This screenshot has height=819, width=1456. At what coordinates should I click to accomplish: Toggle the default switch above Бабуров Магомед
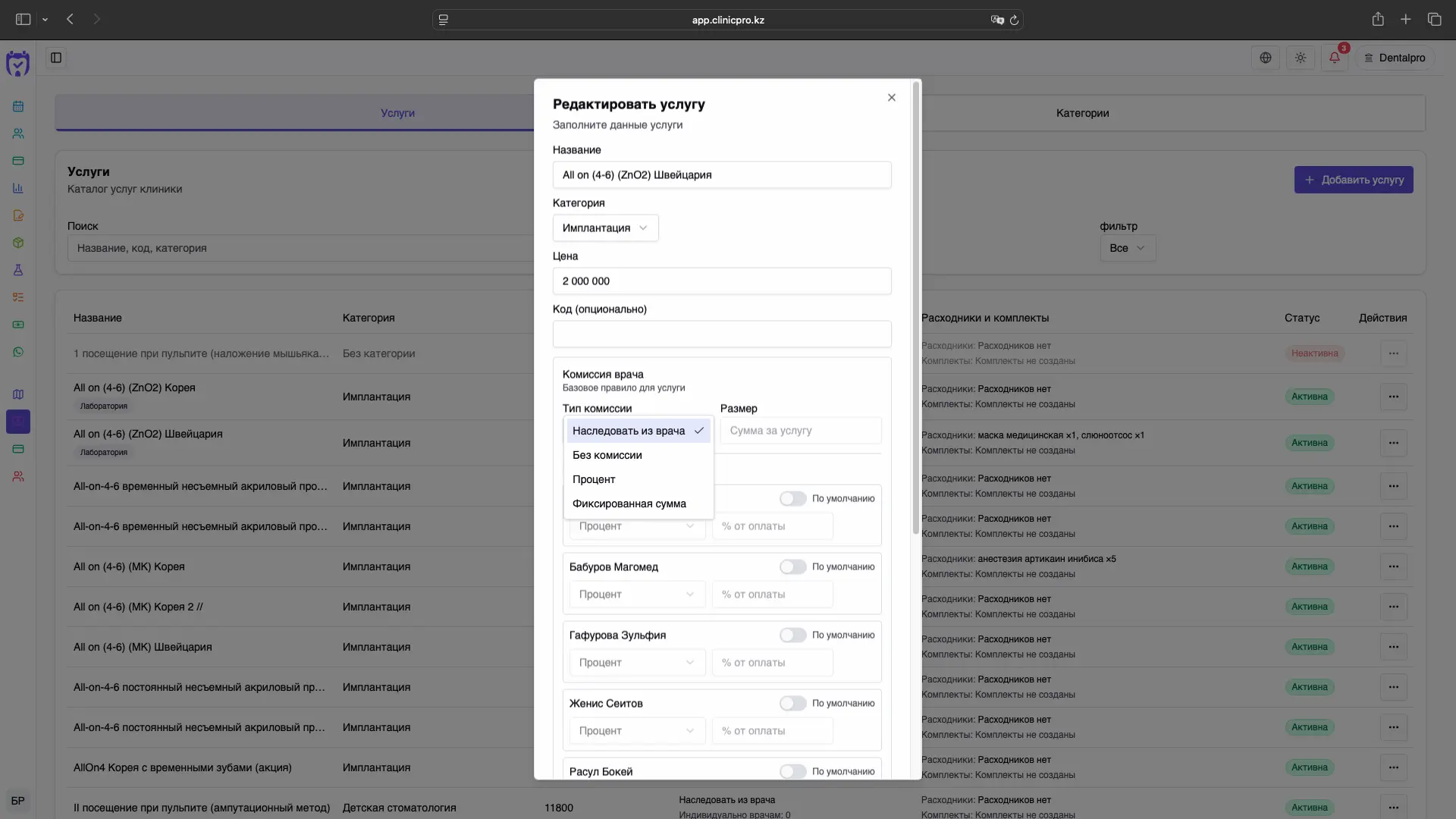point(793,499)
